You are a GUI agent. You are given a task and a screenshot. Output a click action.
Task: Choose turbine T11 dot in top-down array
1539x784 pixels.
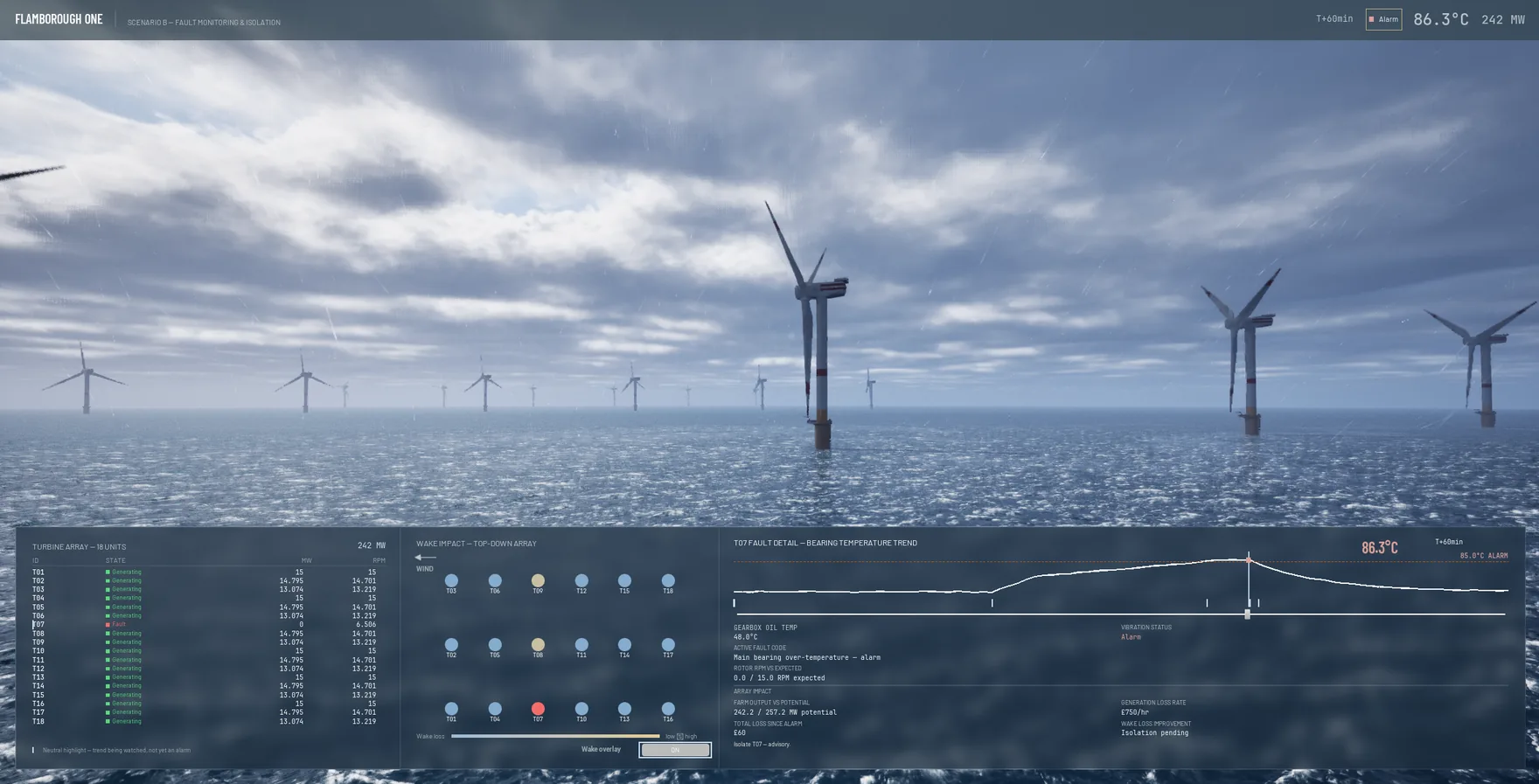[x=581, y=645]
